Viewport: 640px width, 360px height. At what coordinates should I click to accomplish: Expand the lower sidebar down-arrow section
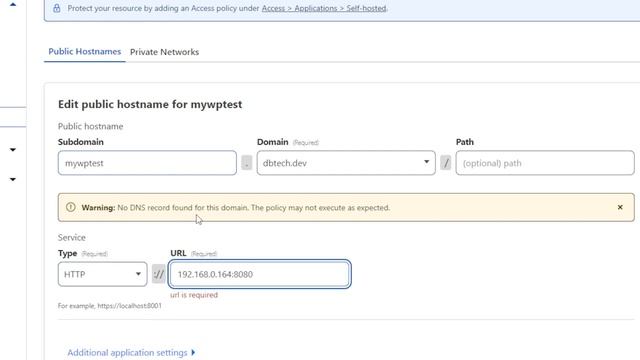(x=13, y=179)
